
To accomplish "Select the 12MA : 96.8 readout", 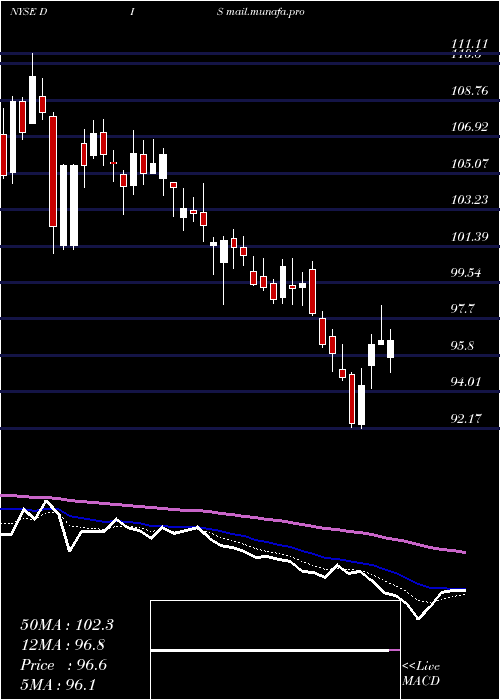I will (63, 645).
